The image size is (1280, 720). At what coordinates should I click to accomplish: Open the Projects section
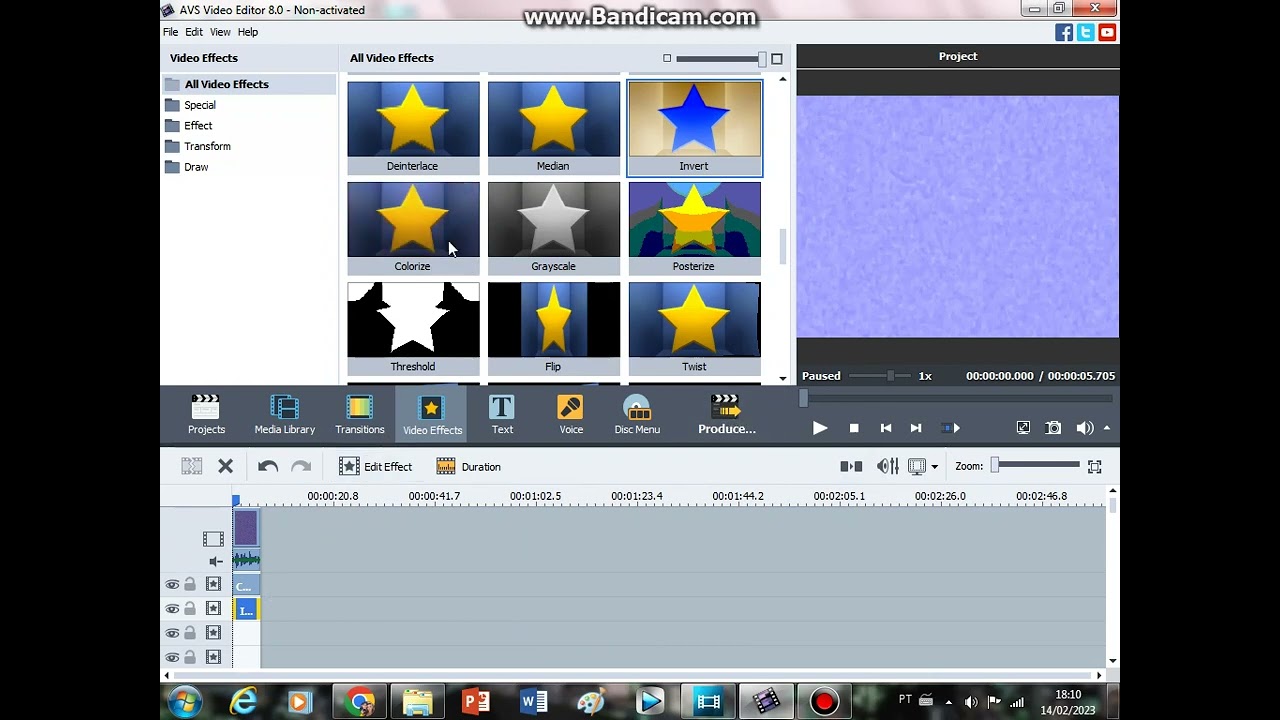pyautogui.click(x=206, y=414)
